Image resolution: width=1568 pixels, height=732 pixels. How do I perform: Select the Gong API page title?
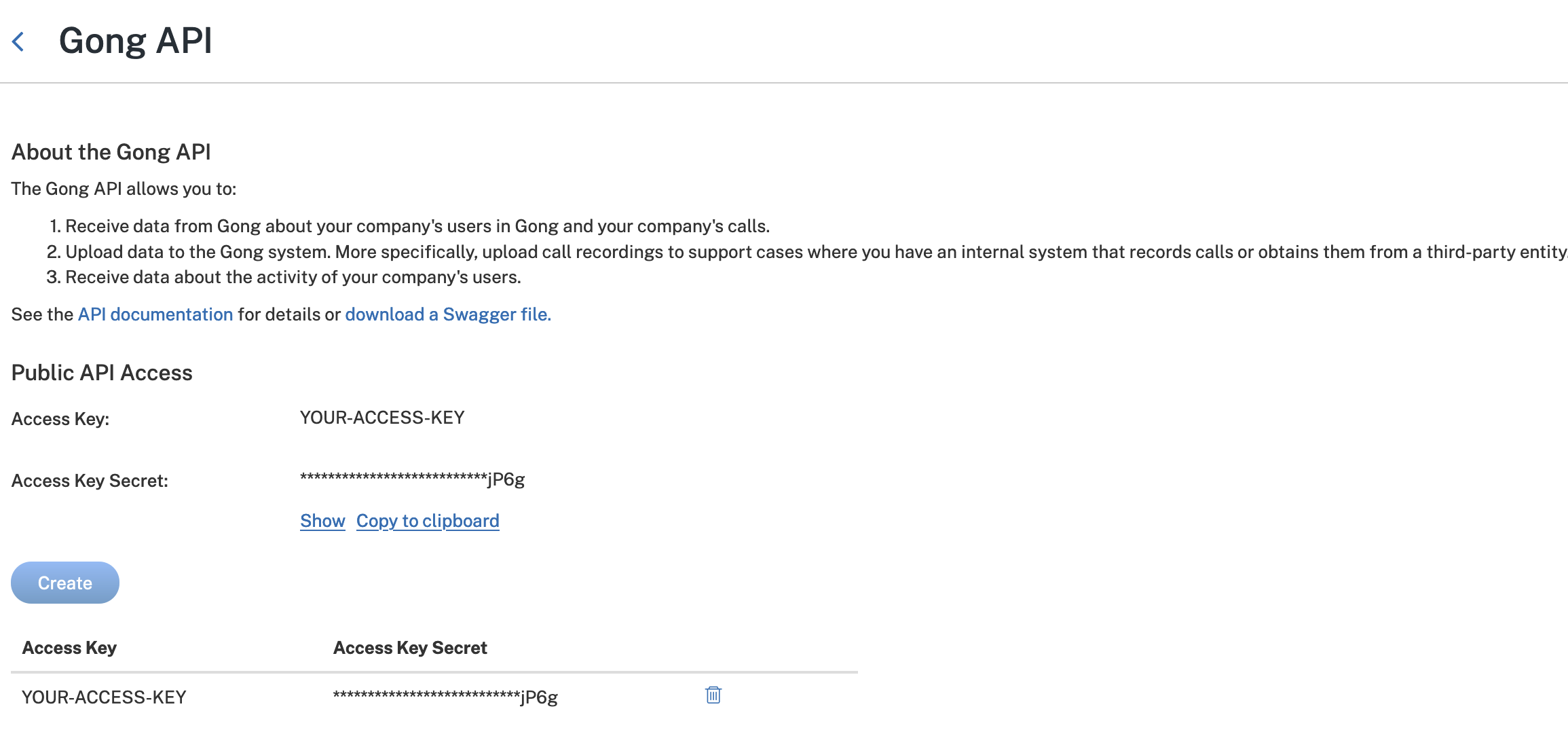click(x=136, y=41)
